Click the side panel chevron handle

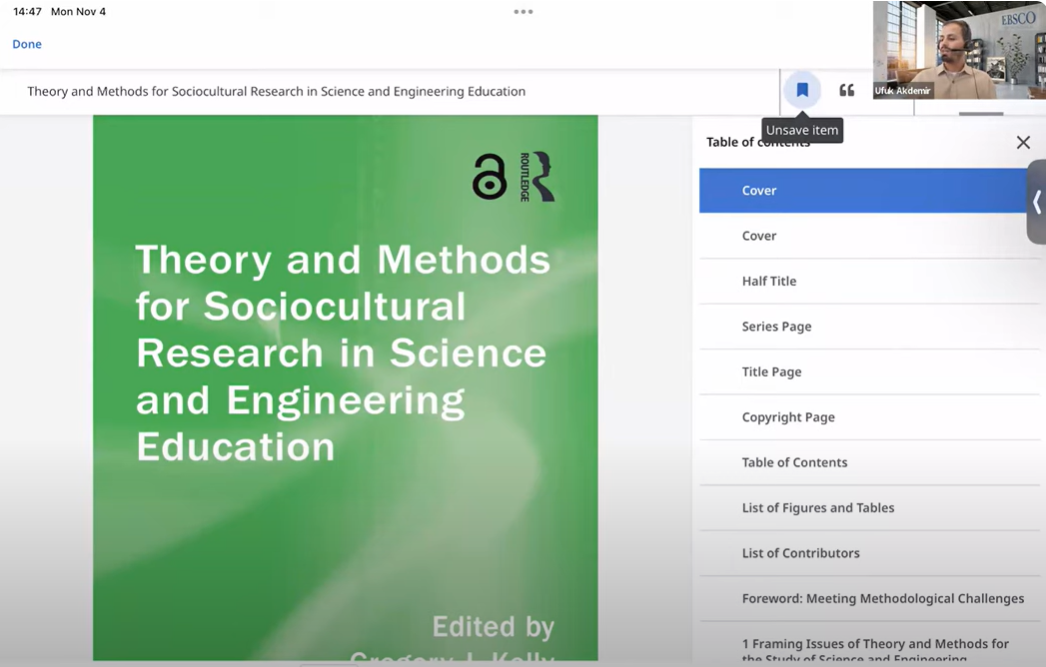[1036, 202]
